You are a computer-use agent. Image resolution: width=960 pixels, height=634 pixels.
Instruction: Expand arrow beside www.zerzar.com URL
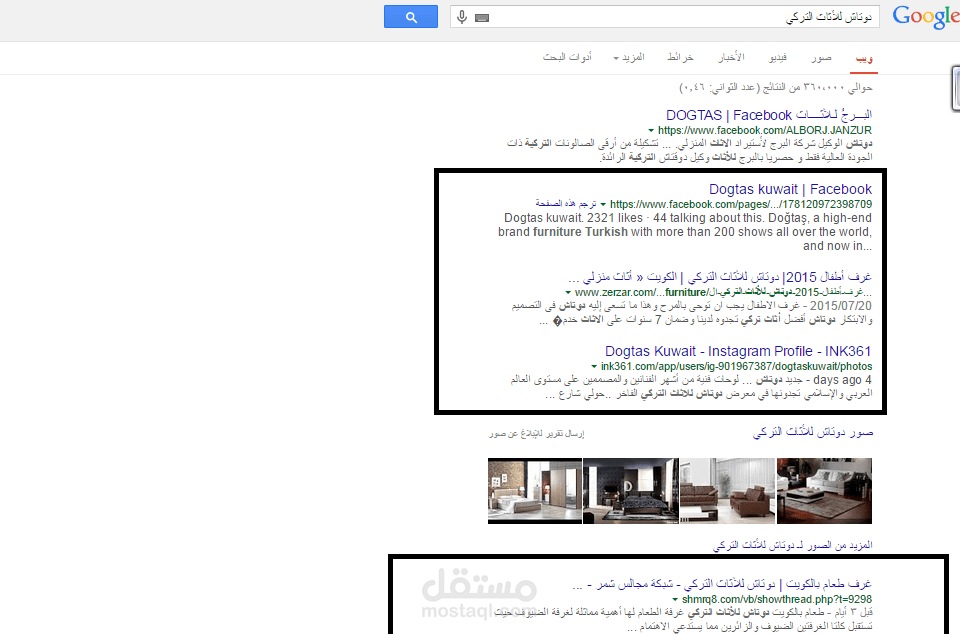[568, 293]
